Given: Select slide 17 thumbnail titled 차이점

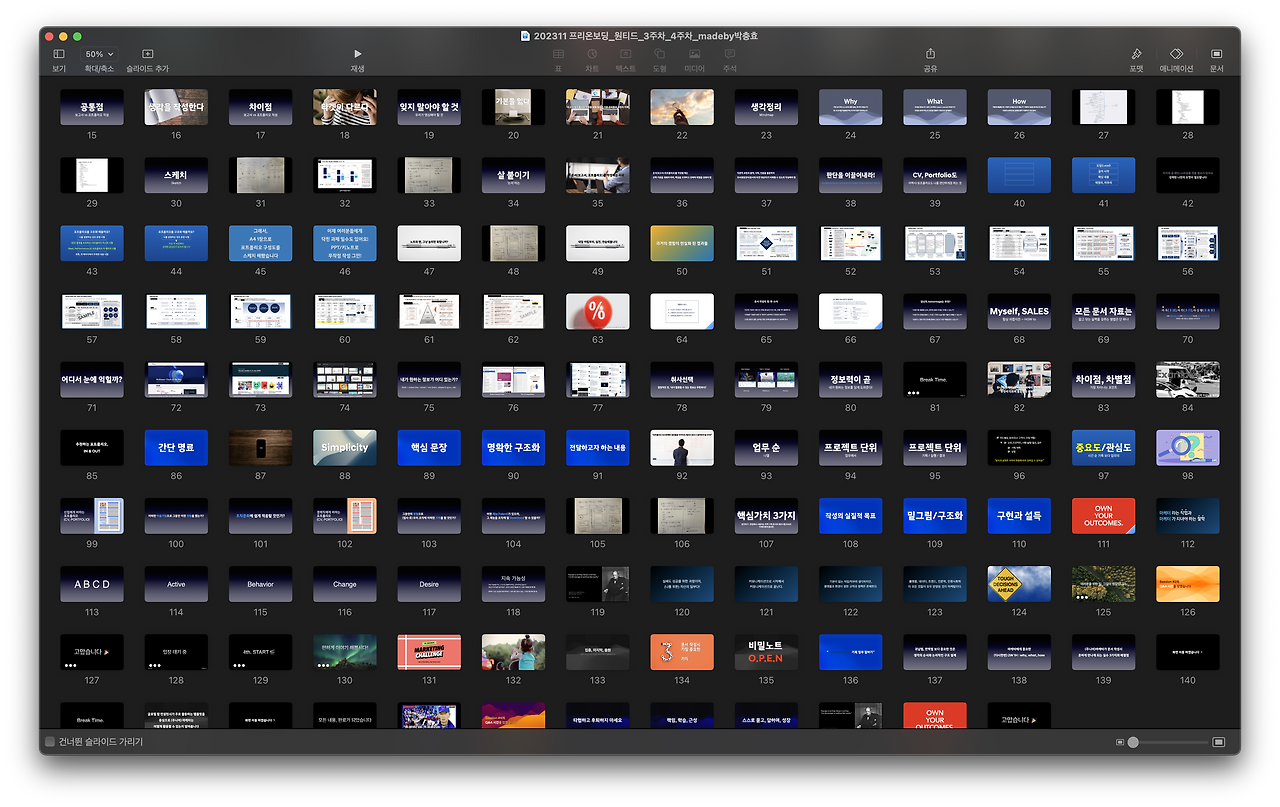Looking at the screenshot, I should point(260,107).
